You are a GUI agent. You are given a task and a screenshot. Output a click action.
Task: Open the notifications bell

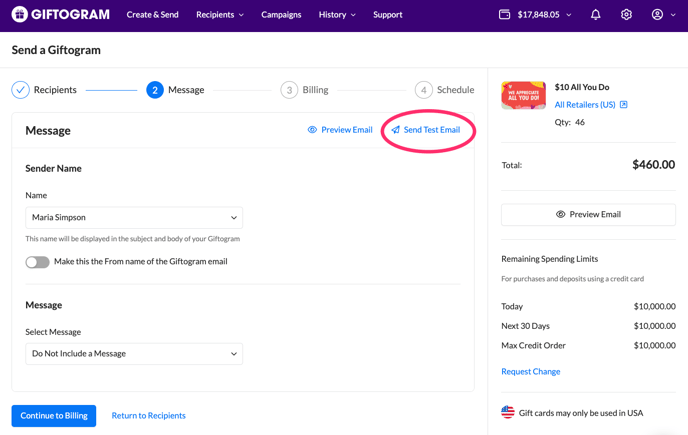[595, 15]
